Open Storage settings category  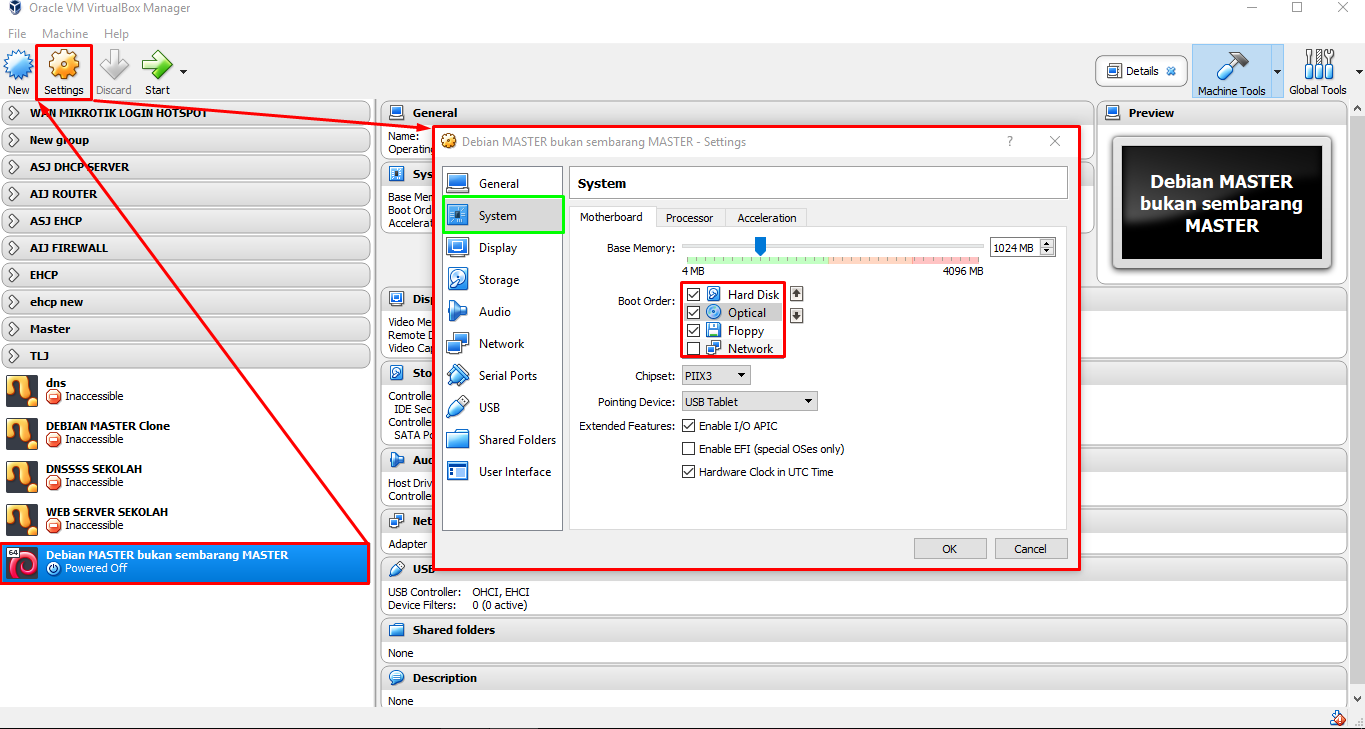pyautogui.click(x=503, y=280)
